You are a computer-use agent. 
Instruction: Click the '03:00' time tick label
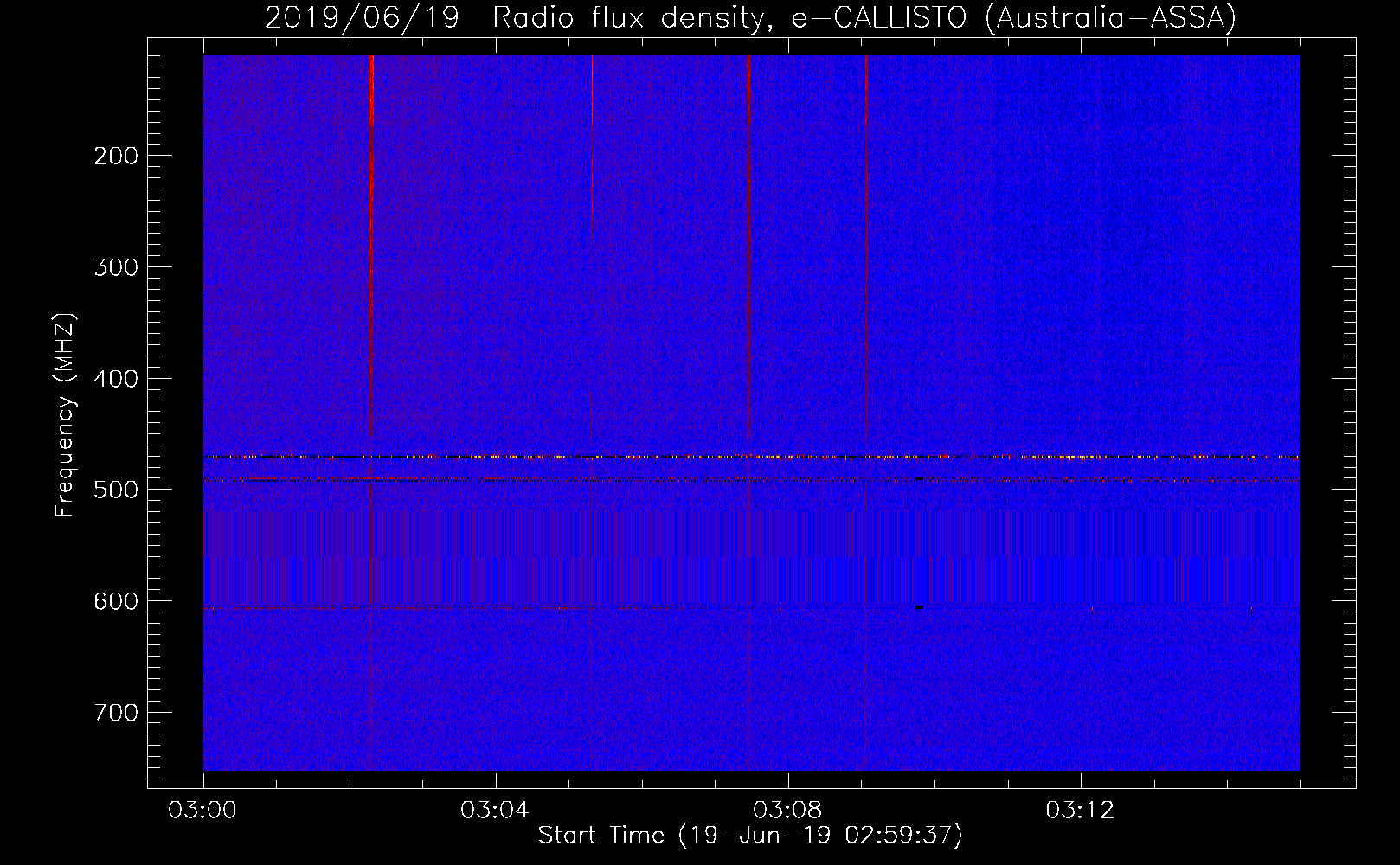(x=203, y=811)
